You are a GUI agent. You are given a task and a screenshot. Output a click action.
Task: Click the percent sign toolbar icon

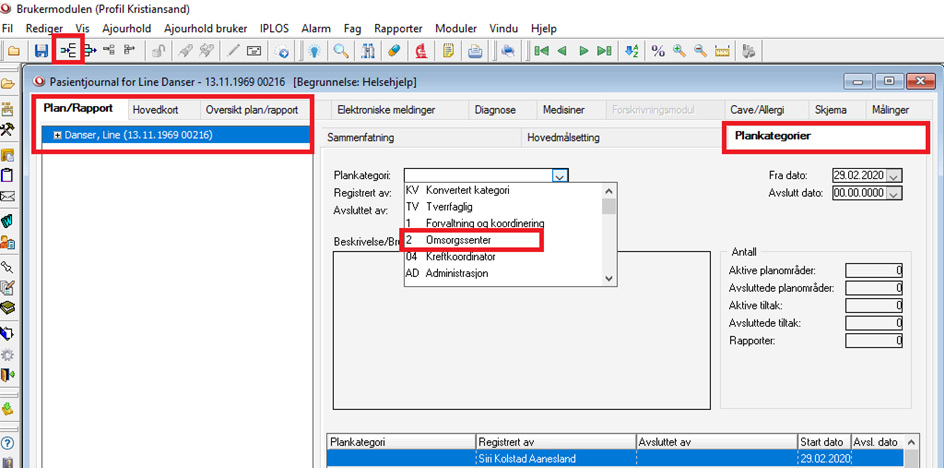(x=658, y=50)
